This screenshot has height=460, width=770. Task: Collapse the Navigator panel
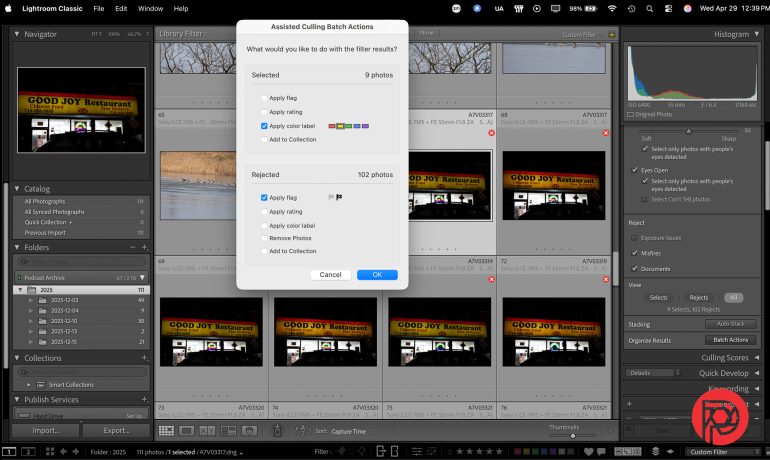coord(17,34)
